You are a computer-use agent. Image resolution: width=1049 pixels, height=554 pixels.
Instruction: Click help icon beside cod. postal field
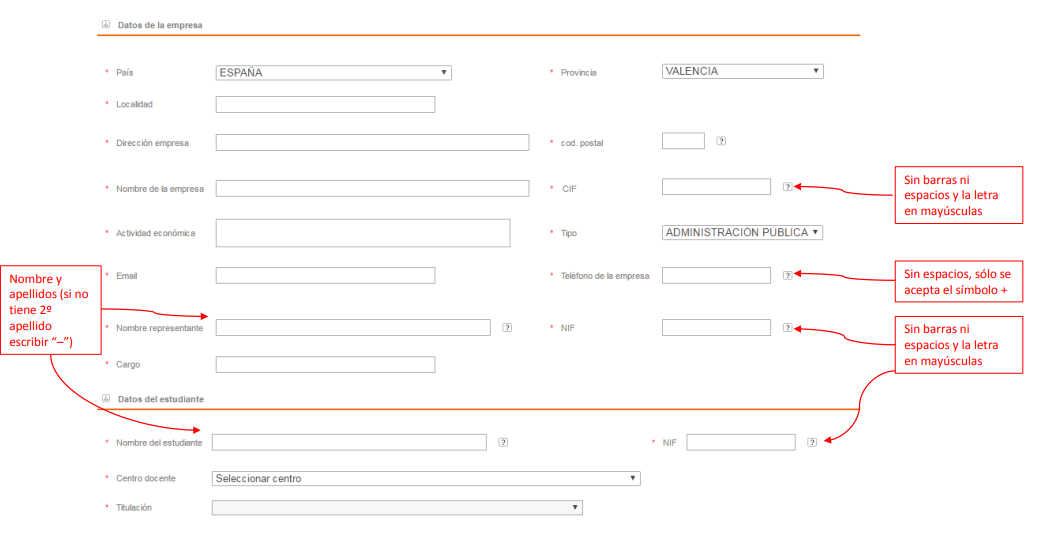721,141
